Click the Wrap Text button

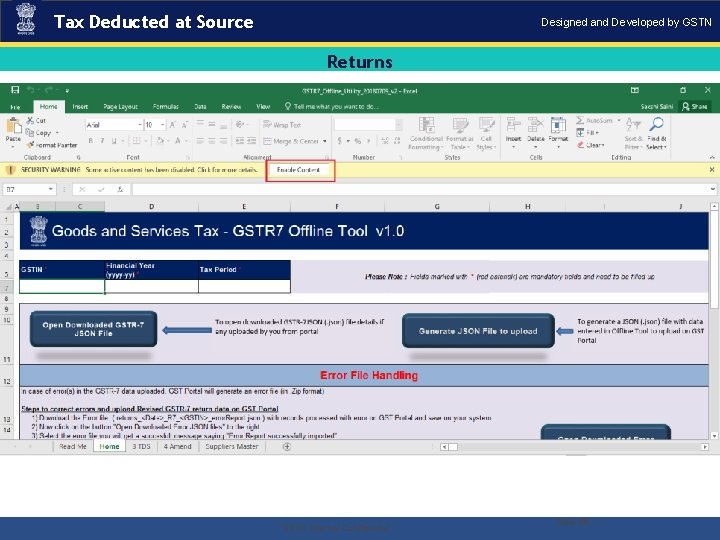282,125
